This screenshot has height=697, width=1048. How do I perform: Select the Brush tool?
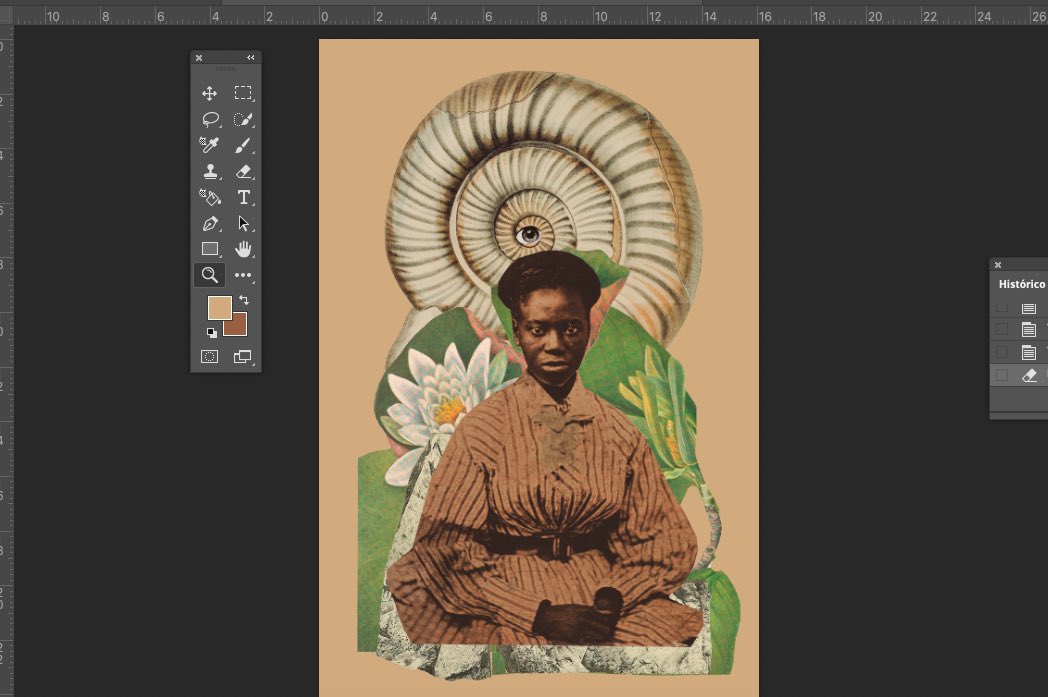[243, 145]
